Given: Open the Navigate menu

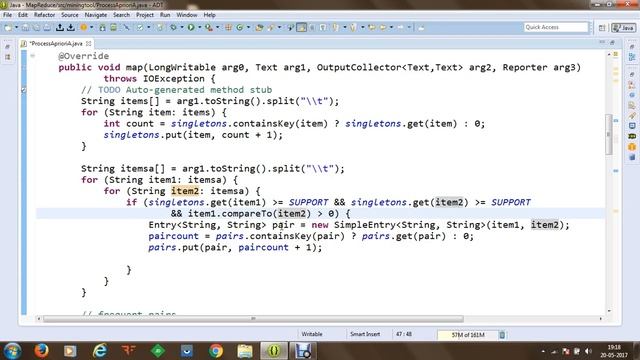Looking at the screenshot, I should pyautogui.click(x=96, y=15).
